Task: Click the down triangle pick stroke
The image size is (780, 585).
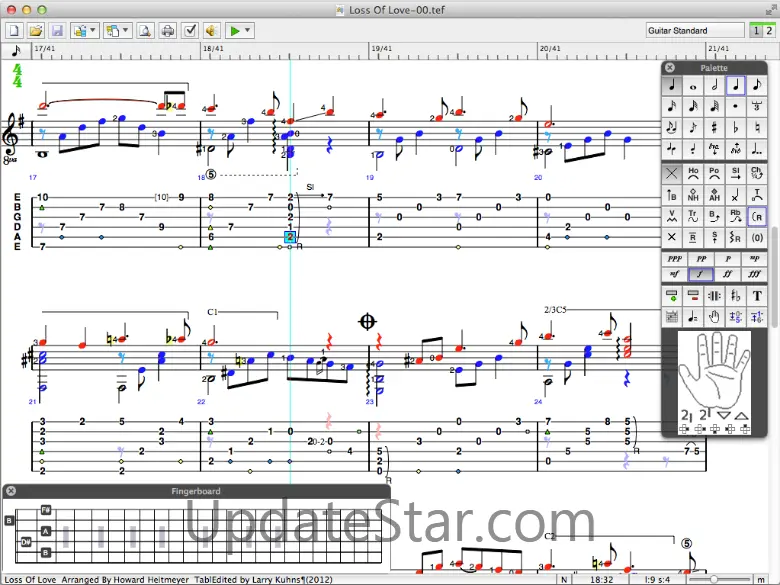Action: point(724,415)
